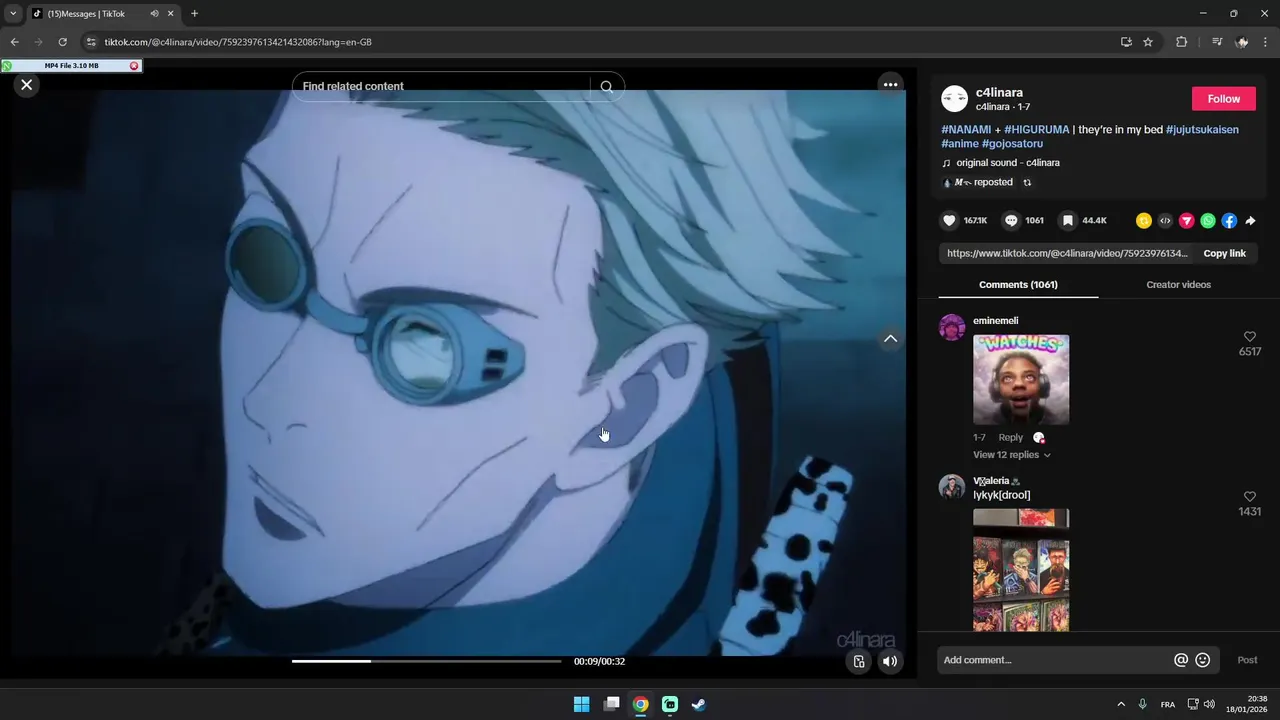Open more share options arrow

[1250, 221]
